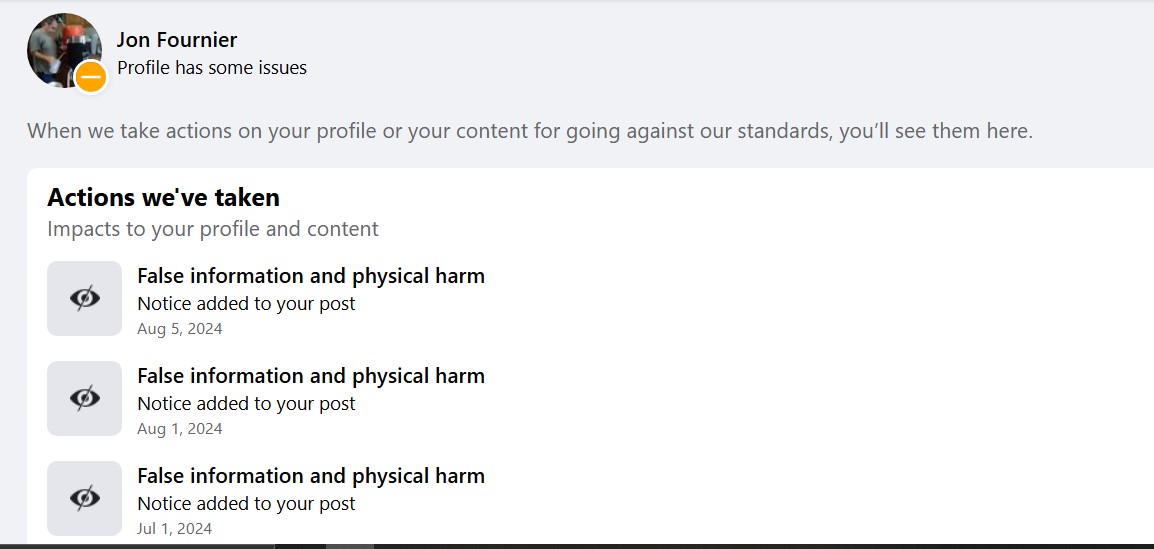Screen dimensions: 1154x549
Task: Open the Aug 1 "False information" violation title
Action: tap(310, 376)
